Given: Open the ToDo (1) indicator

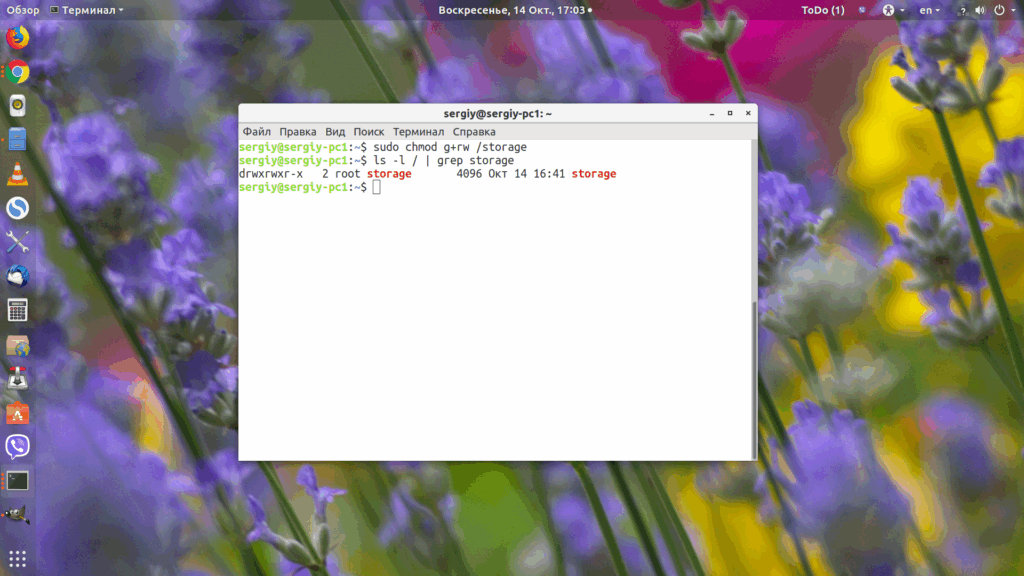Looking at the screenshot, I should (x=823, y=10).
